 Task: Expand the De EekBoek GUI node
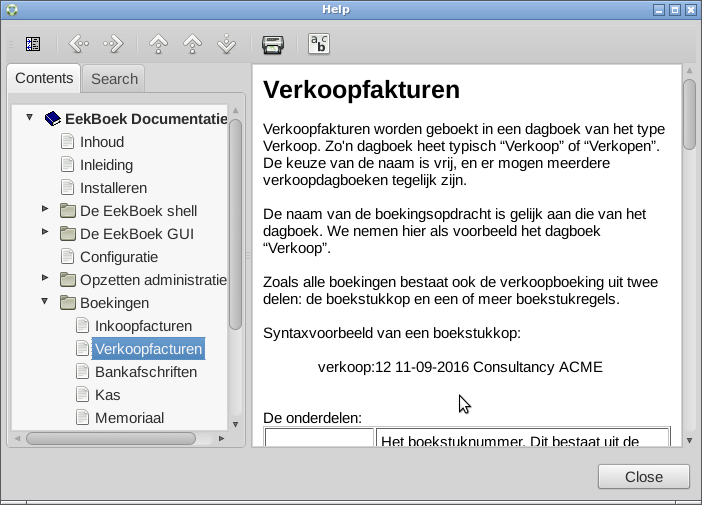[45, 233]
